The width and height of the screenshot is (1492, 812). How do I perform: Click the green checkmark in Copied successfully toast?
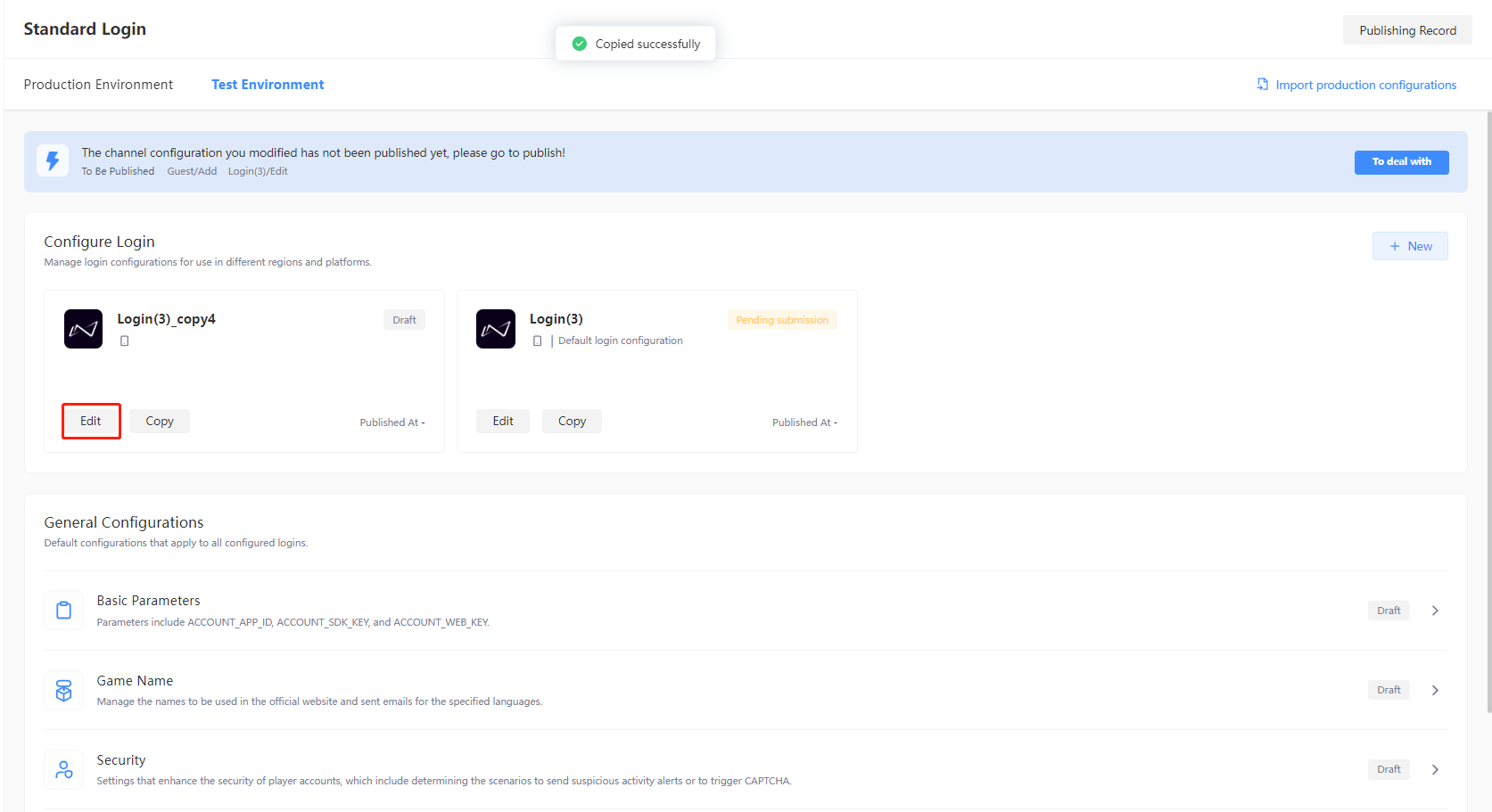click(580, 44)
